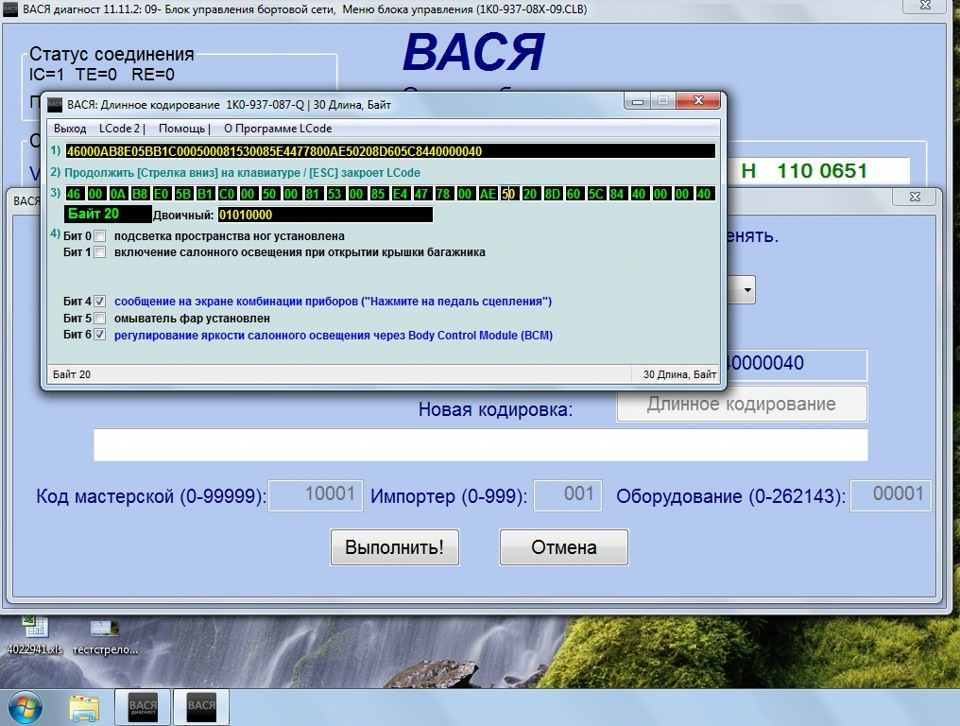
Task: Toggle Бит 5 омыватель фар установлен
Action: pos(100,318)
